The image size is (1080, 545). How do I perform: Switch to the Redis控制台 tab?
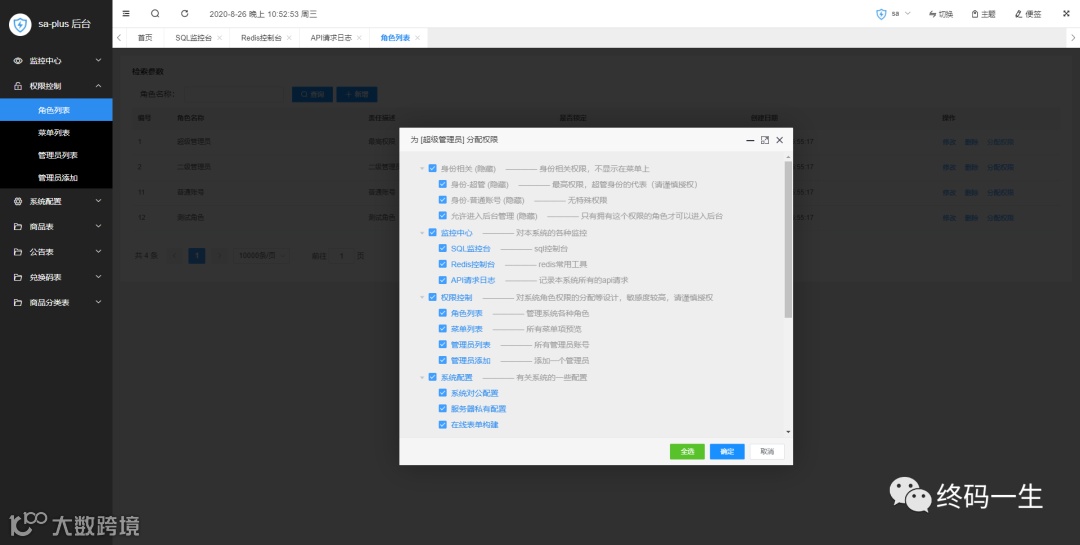click(x=261, y=38)
